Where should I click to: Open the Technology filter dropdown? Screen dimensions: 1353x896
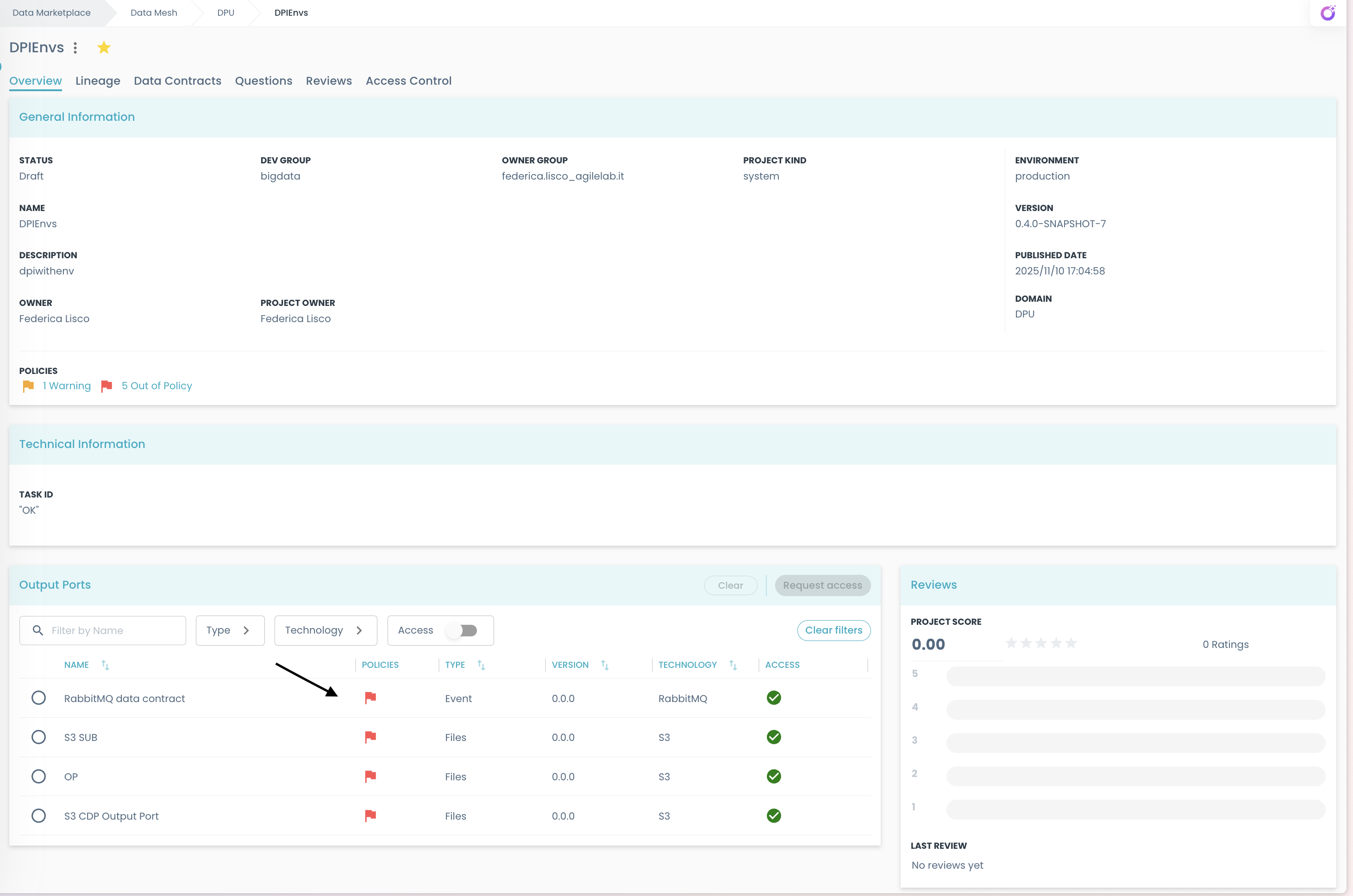click(325, 630)
